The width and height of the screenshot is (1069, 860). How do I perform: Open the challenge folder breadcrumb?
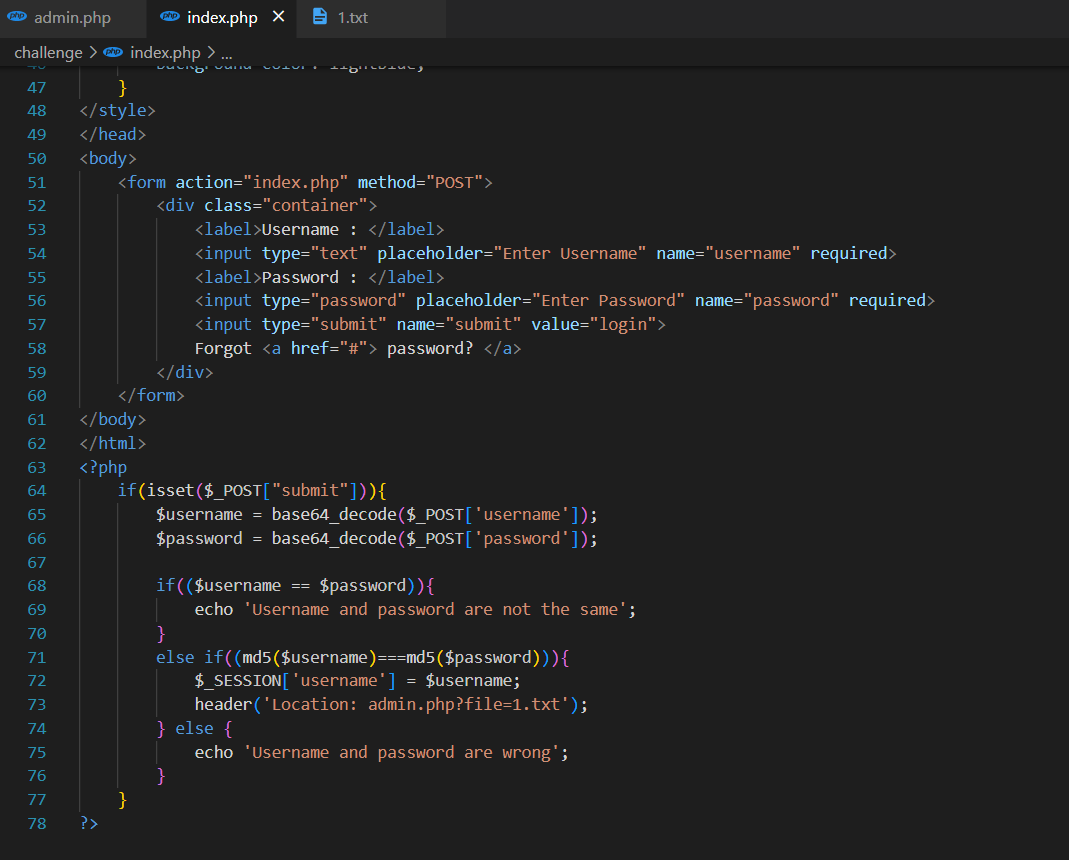coord(48,52)
